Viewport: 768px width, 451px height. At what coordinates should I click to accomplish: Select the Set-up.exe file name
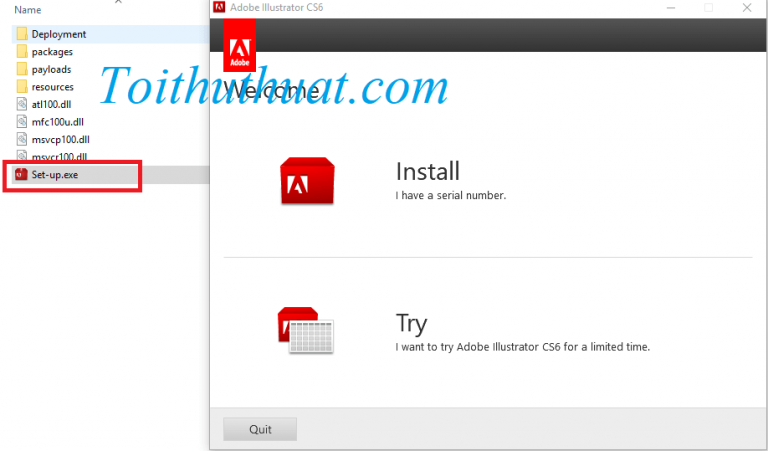(55, 175)
